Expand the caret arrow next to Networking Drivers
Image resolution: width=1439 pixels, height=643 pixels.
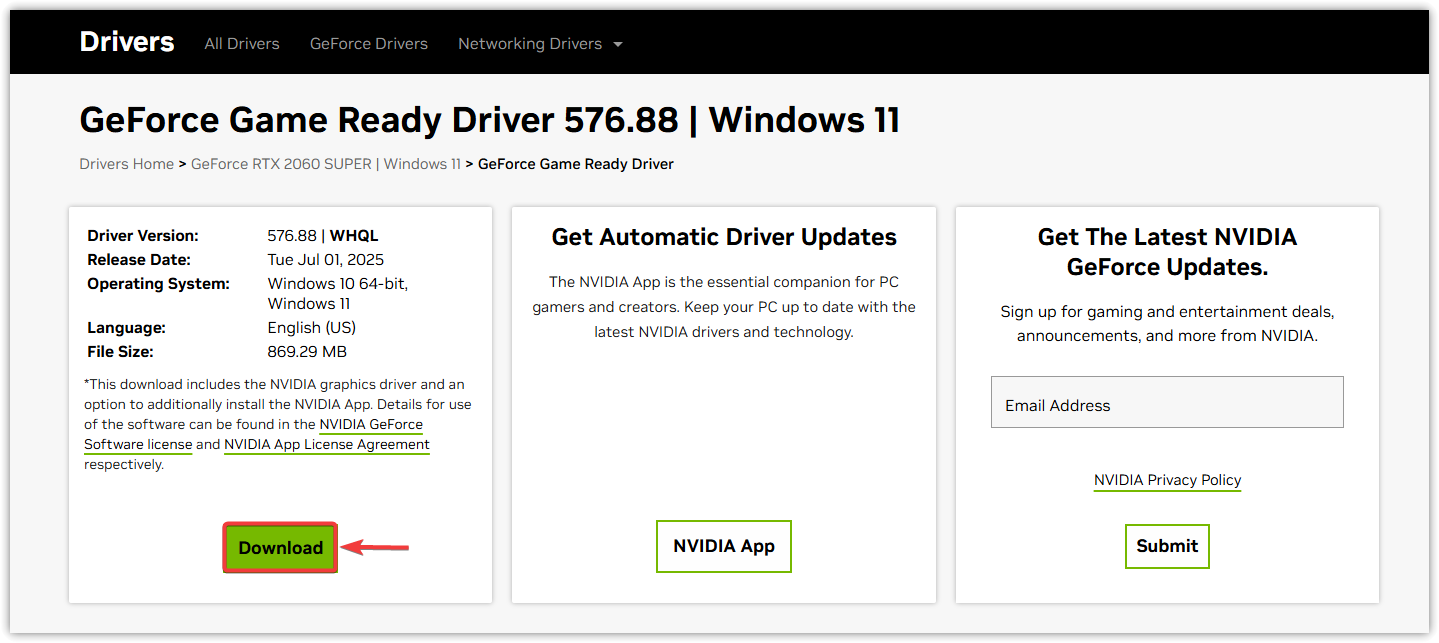coord(617,45)
